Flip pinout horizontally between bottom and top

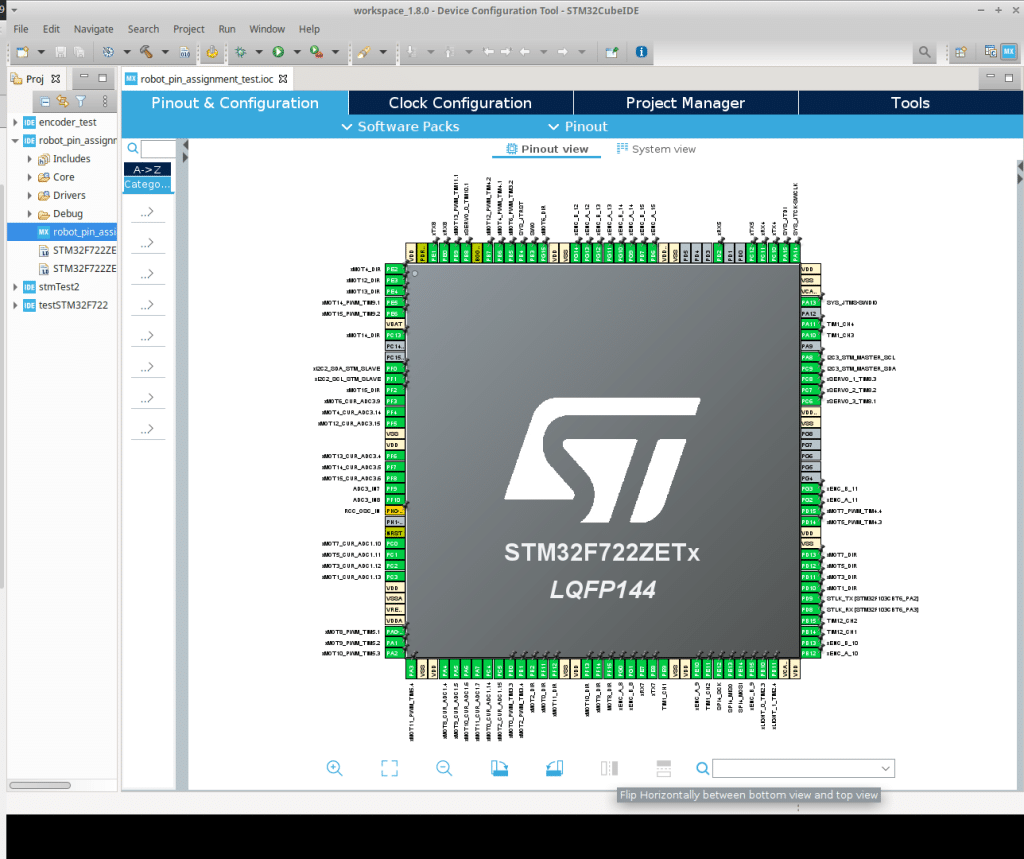609,768
